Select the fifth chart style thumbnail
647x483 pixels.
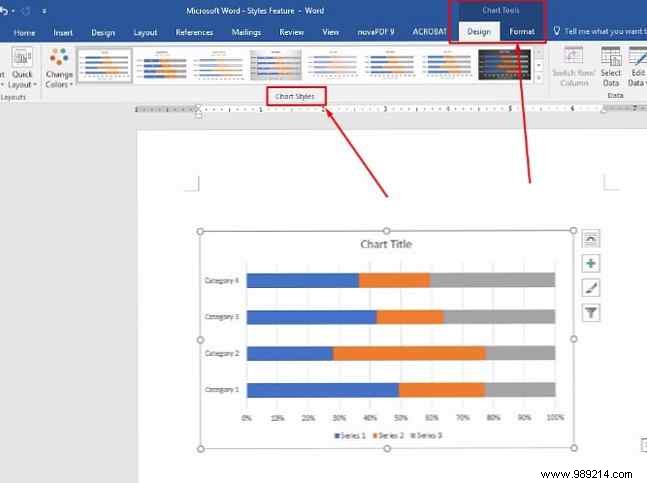pyautogui.click(x=333, y=65)
